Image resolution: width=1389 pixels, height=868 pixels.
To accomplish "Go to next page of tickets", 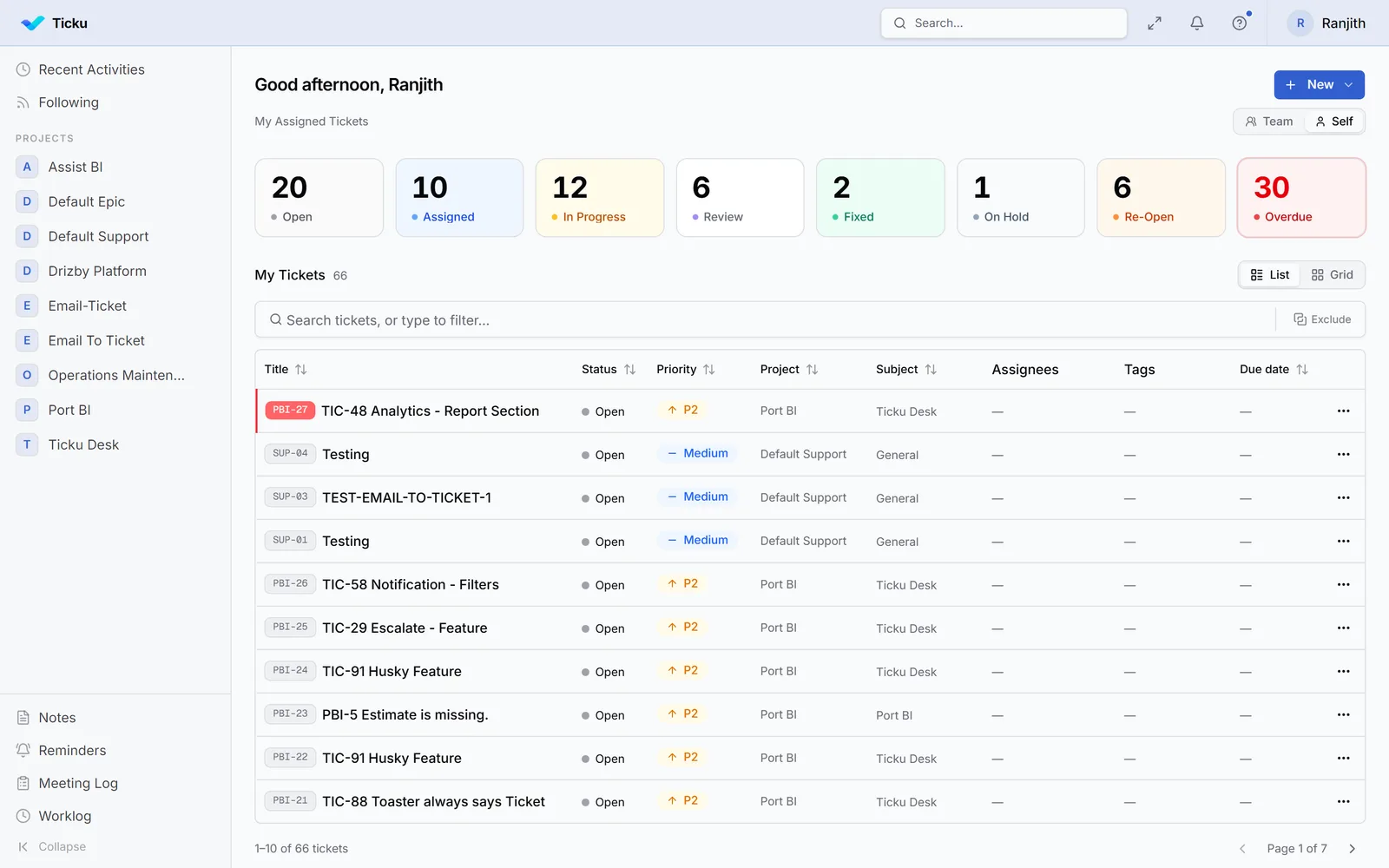I will [1352, 849].
